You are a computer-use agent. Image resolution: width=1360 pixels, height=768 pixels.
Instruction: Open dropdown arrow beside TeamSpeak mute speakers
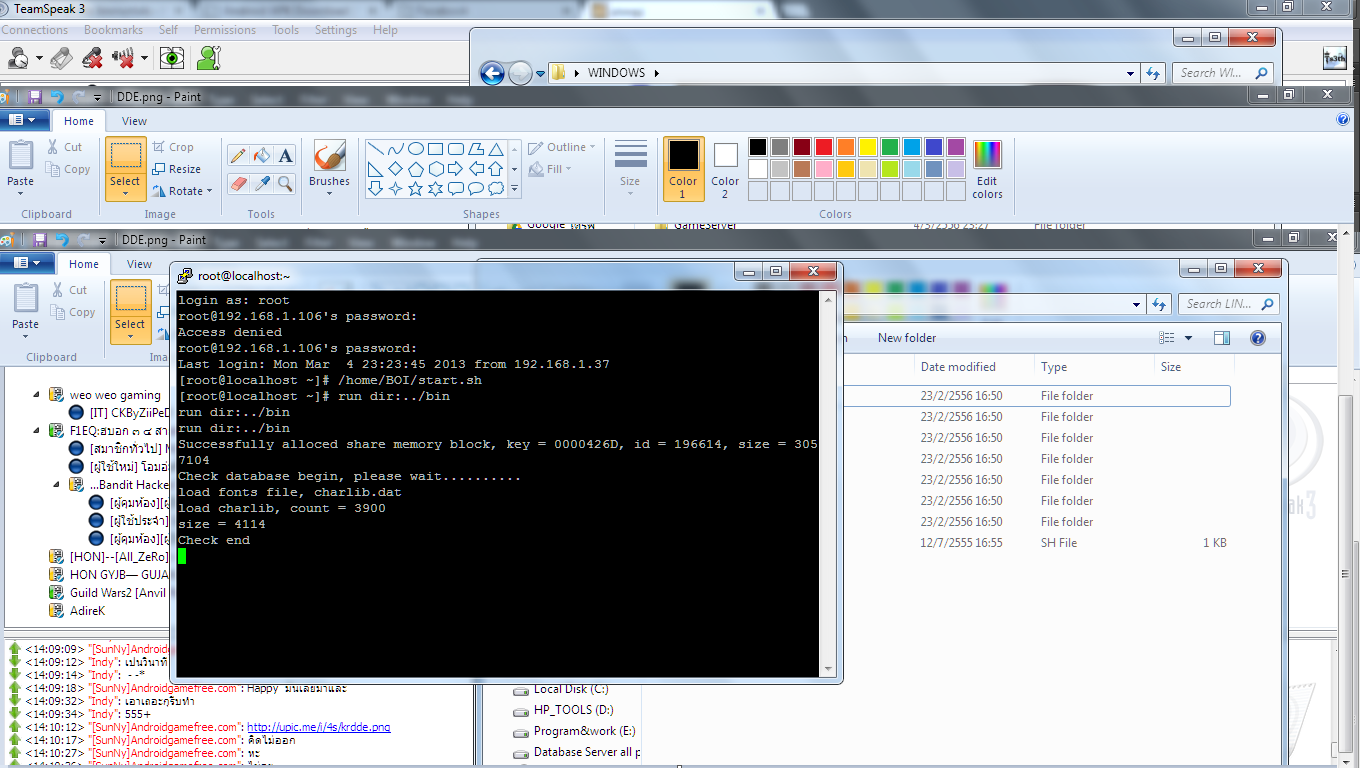pyautogui.click(x=145, y=58)
